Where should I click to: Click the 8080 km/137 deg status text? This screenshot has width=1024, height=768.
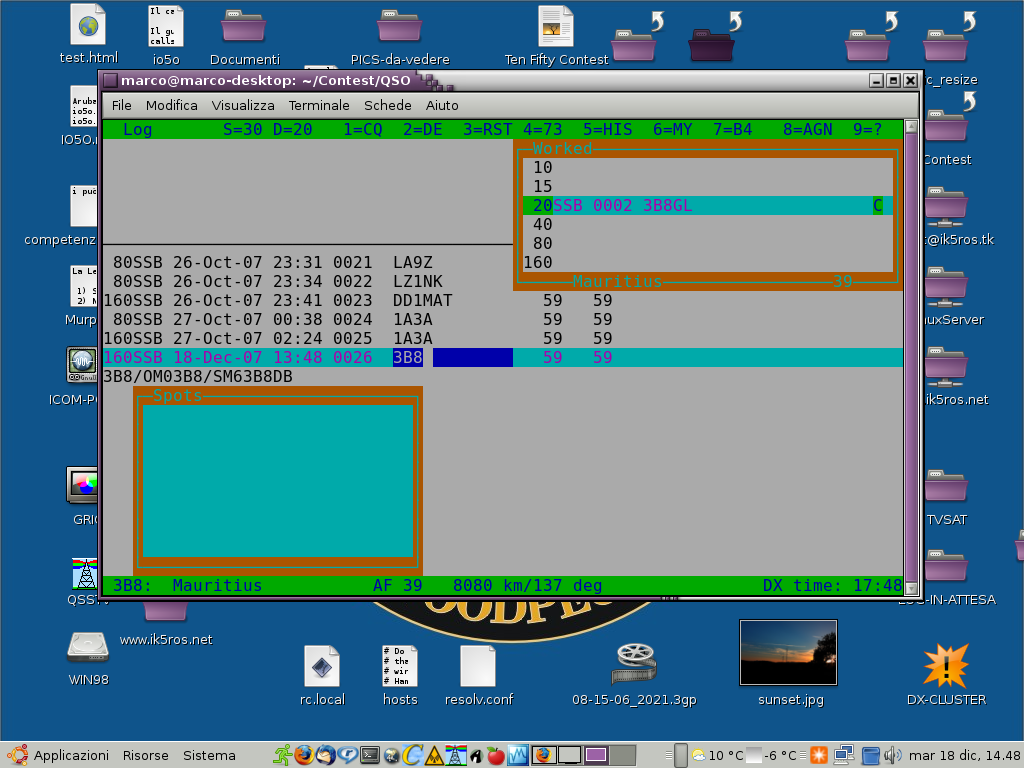point(528,585)
